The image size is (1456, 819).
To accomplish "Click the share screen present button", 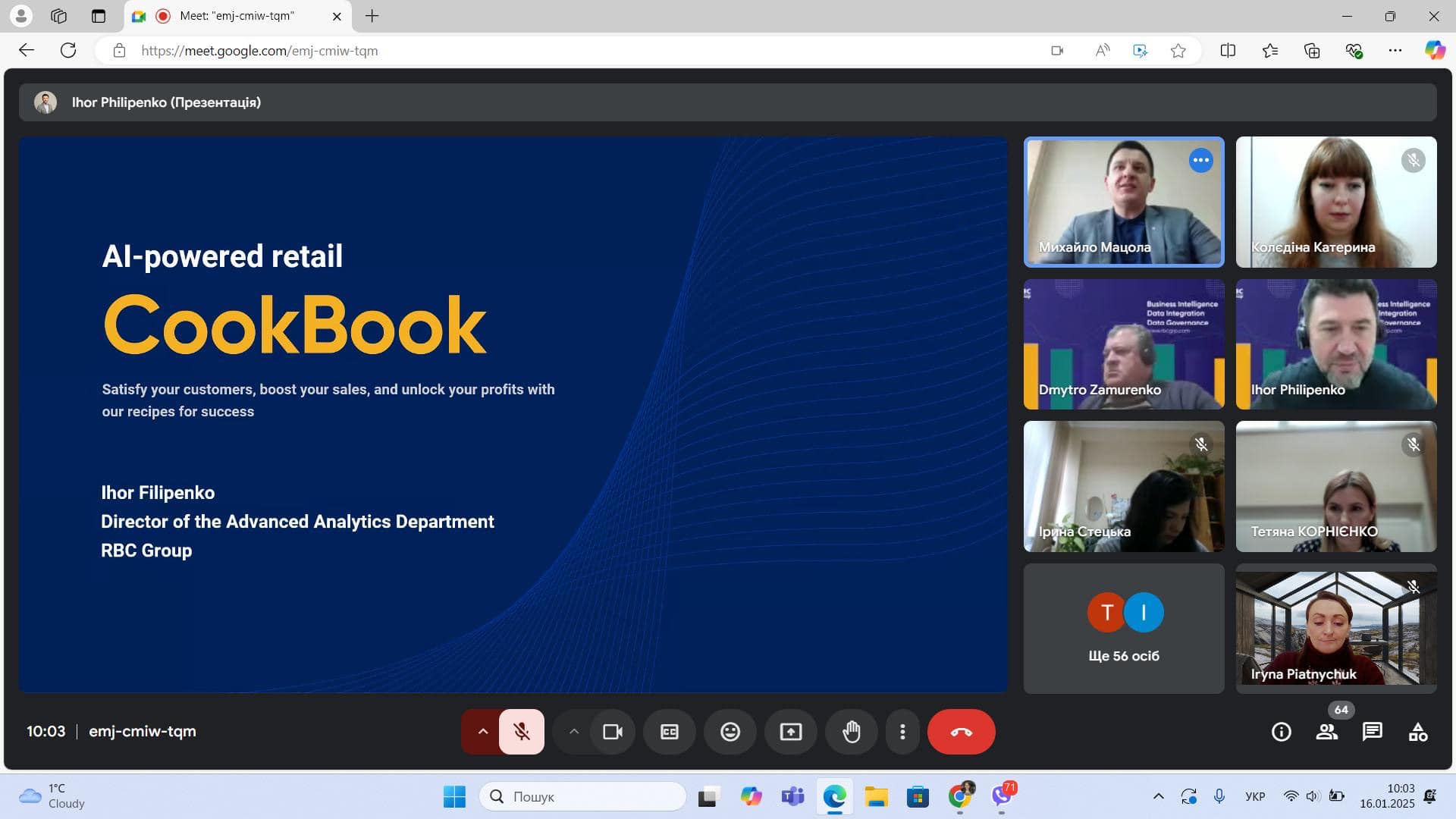I will [x=790, y=732].
